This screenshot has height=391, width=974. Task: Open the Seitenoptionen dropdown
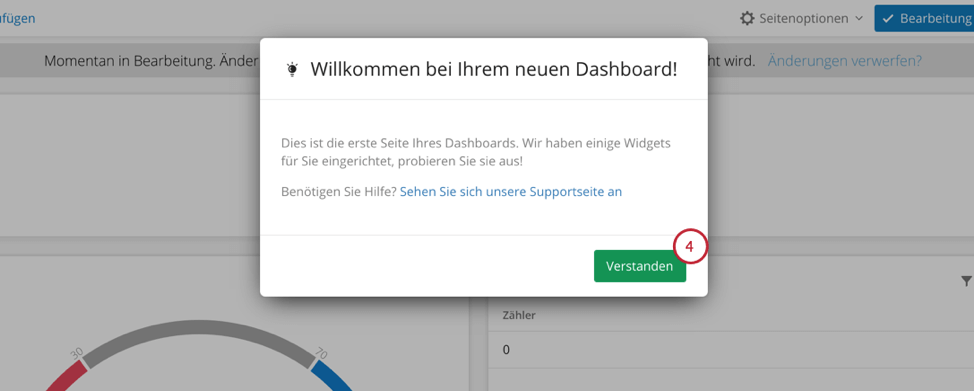point(801,18)
